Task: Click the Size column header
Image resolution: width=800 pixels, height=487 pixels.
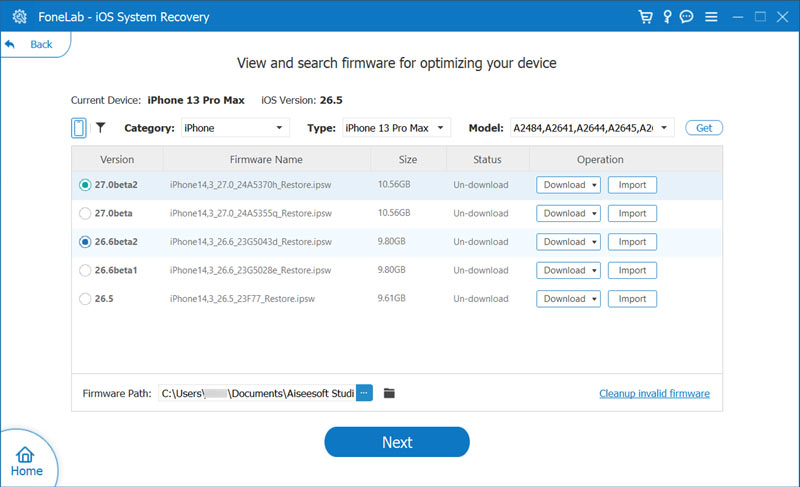Action: point(408,159)
